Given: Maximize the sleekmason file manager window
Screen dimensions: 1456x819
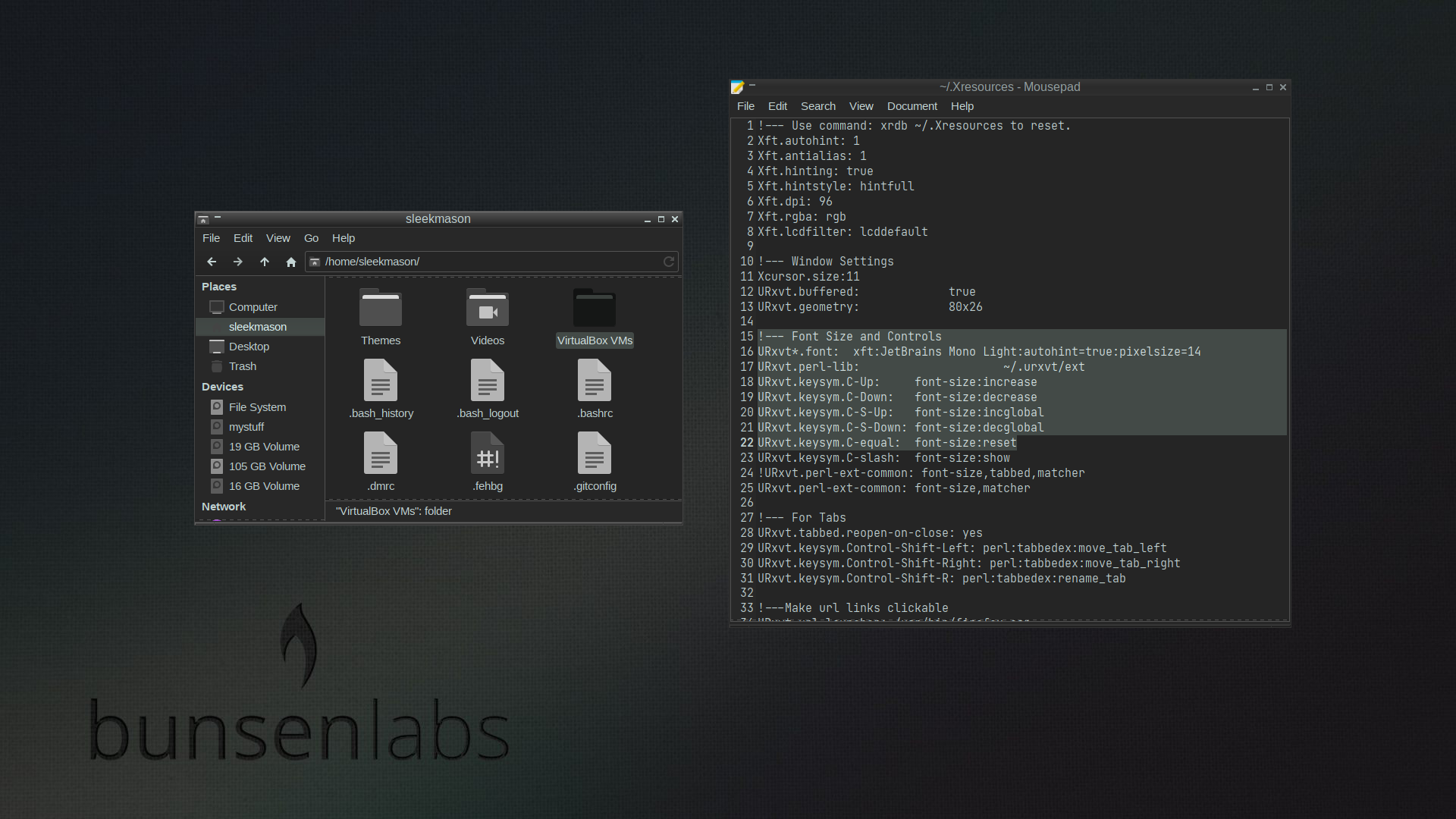Looking at the screenshot, I should pyautogui.click(x=661, y=219).
